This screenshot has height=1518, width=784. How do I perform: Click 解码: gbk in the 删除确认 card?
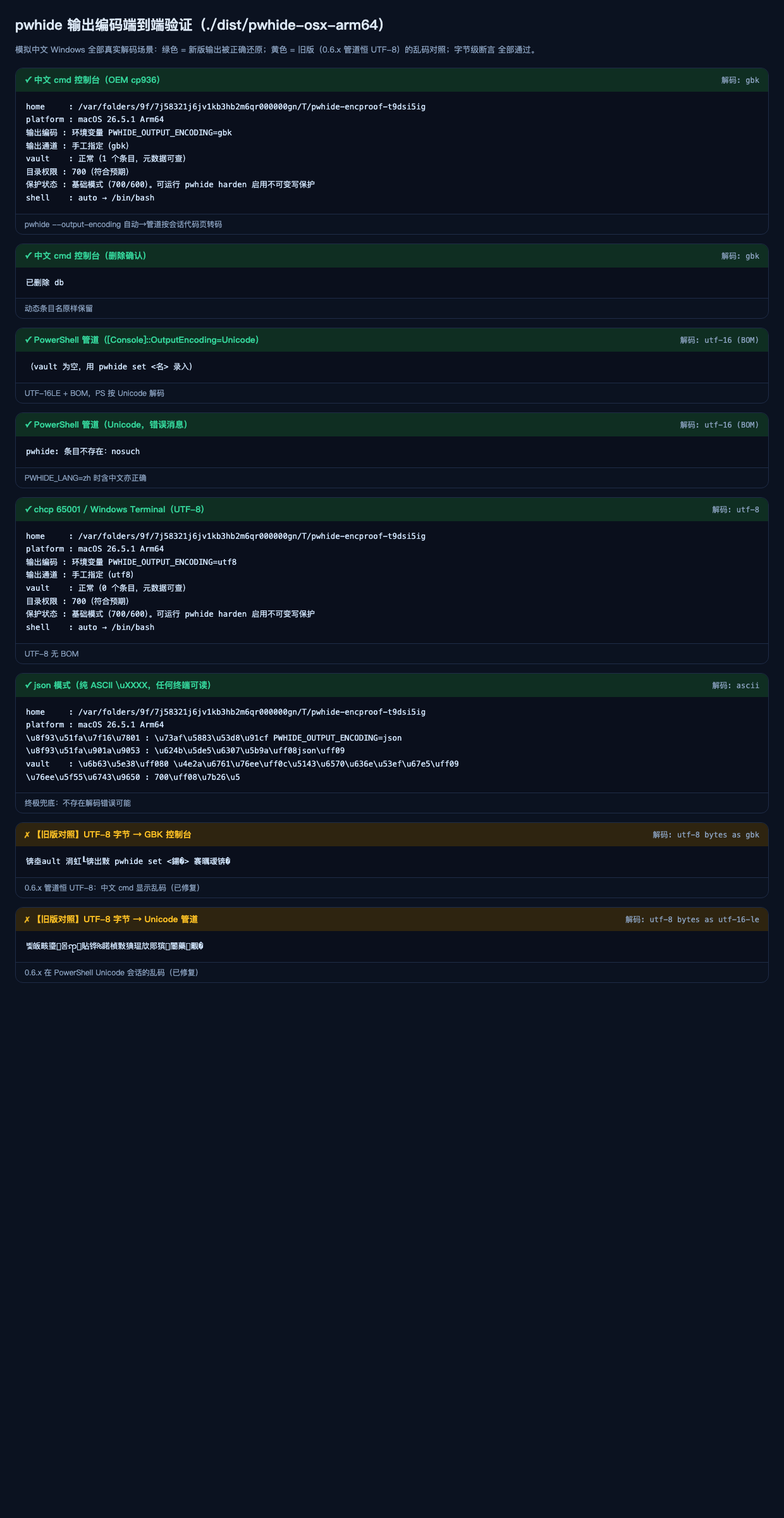740,256
